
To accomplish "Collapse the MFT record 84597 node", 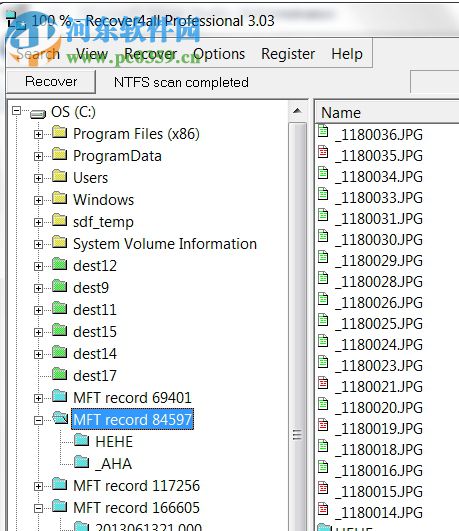I will click(x=38, y=421).
